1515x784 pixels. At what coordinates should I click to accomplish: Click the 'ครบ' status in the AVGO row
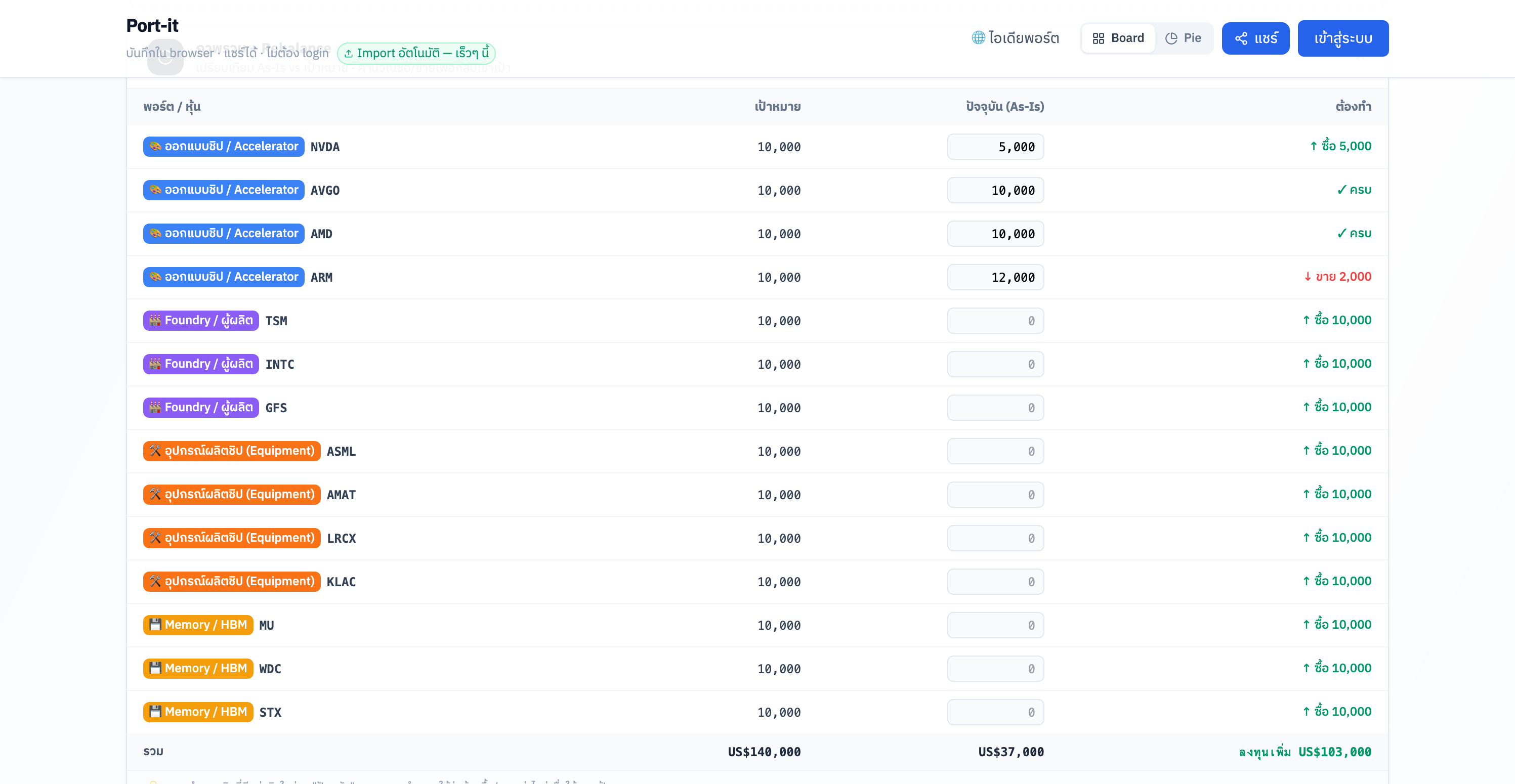pyautogui.click(x=1354, y=190)
